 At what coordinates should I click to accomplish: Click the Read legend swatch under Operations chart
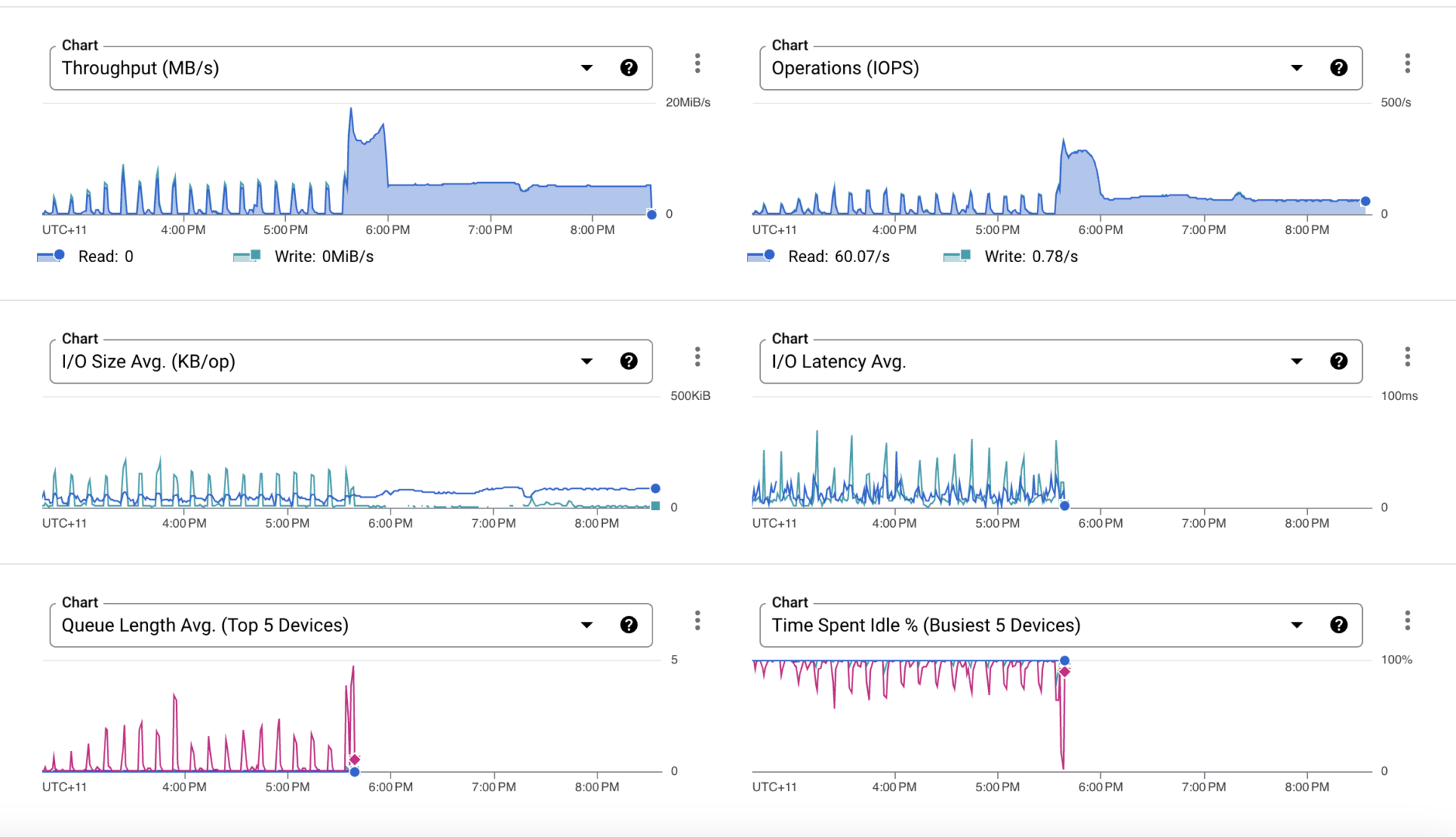pyautogui.click(x=761, y=256)
